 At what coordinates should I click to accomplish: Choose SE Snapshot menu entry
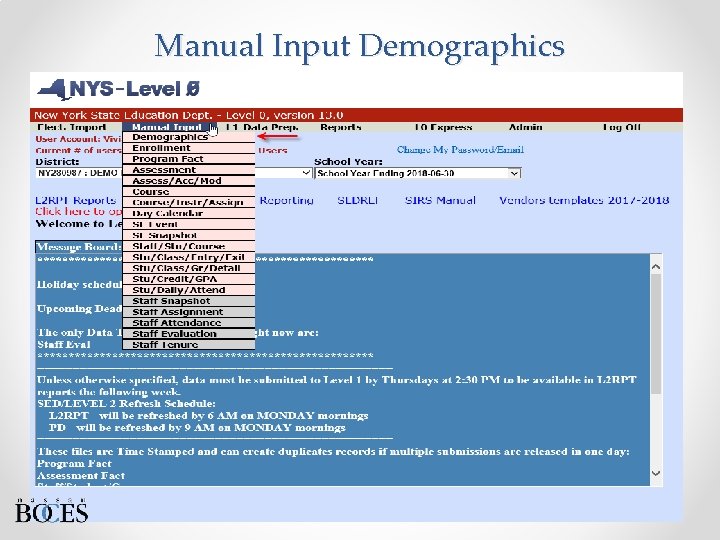coord(189,236)
